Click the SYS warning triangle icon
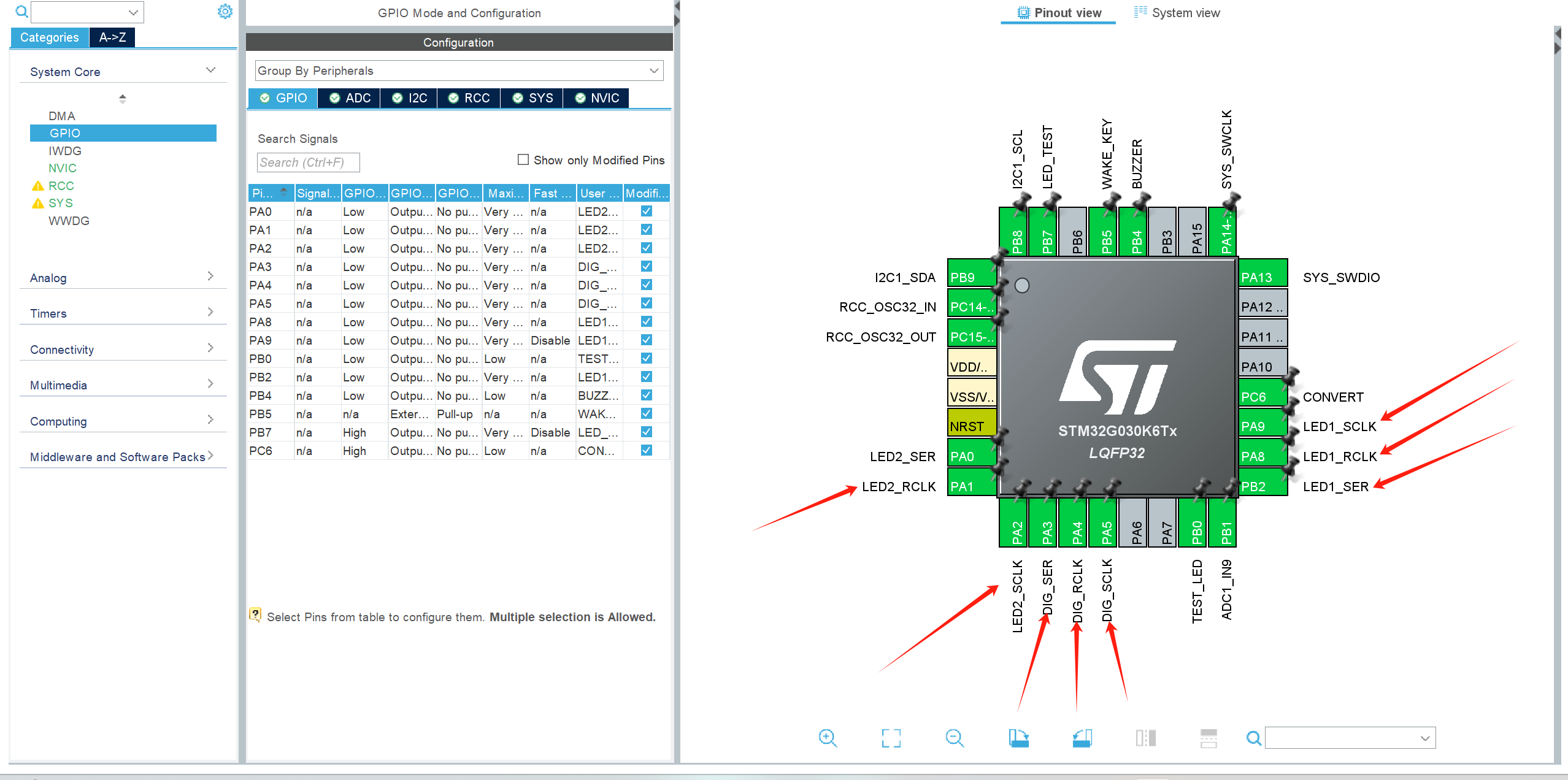 pos(38,203)
